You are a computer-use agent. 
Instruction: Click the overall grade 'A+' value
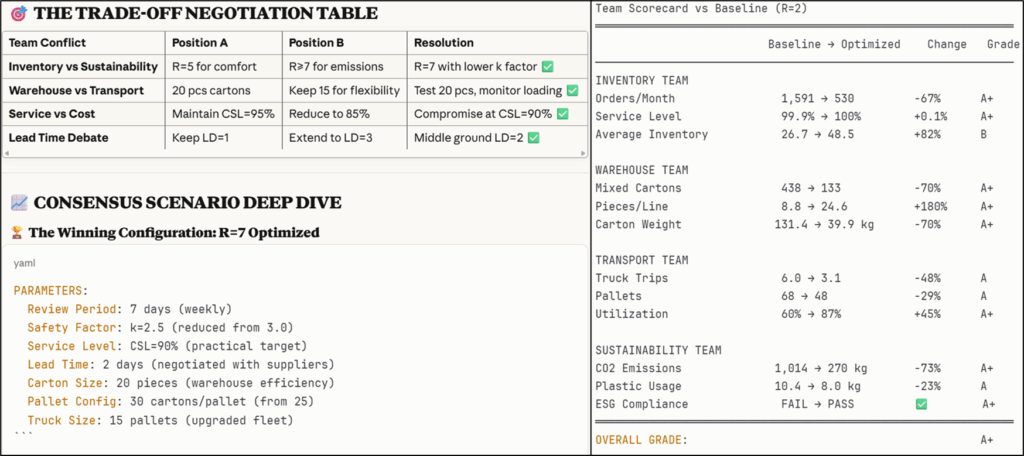[987, 440]
